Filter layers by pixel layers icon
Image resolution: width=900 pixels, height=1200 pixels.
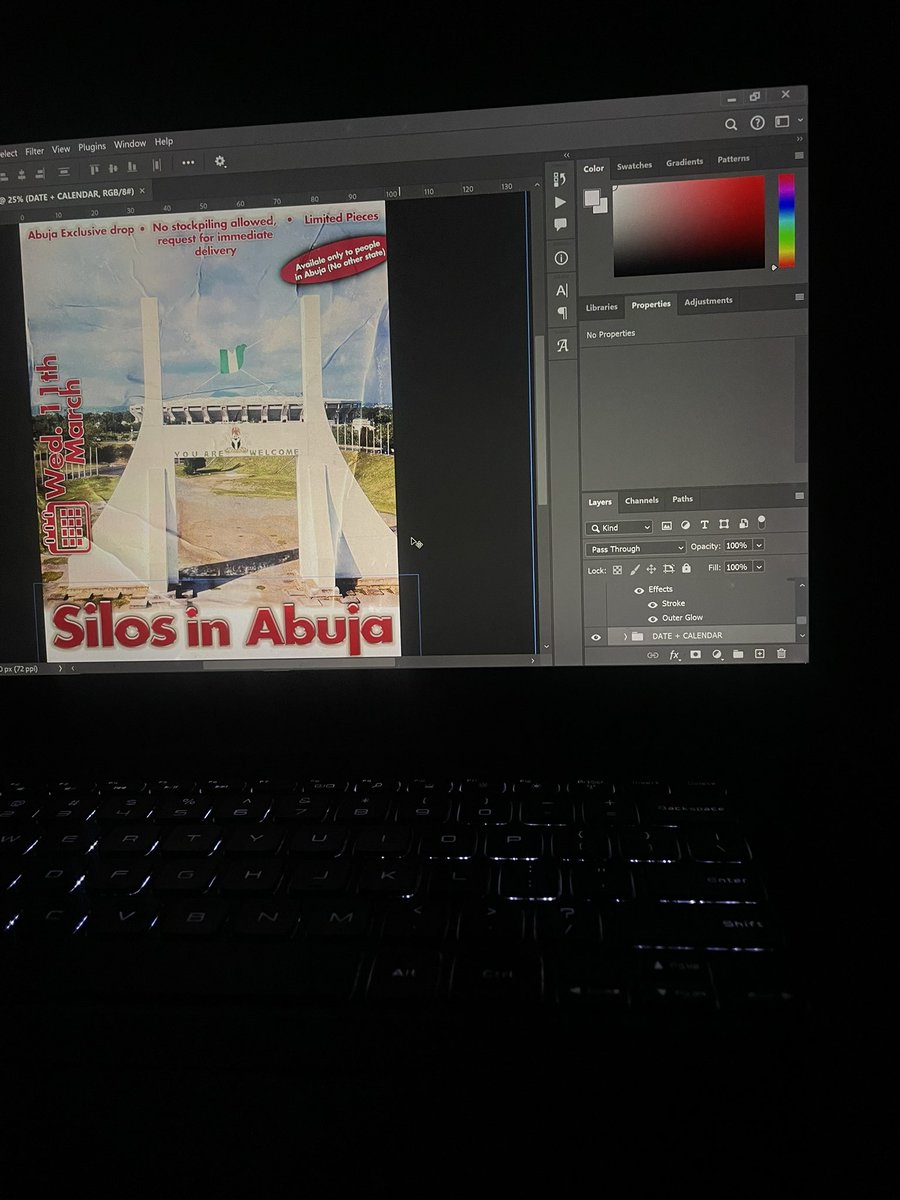tap(667, 525)
